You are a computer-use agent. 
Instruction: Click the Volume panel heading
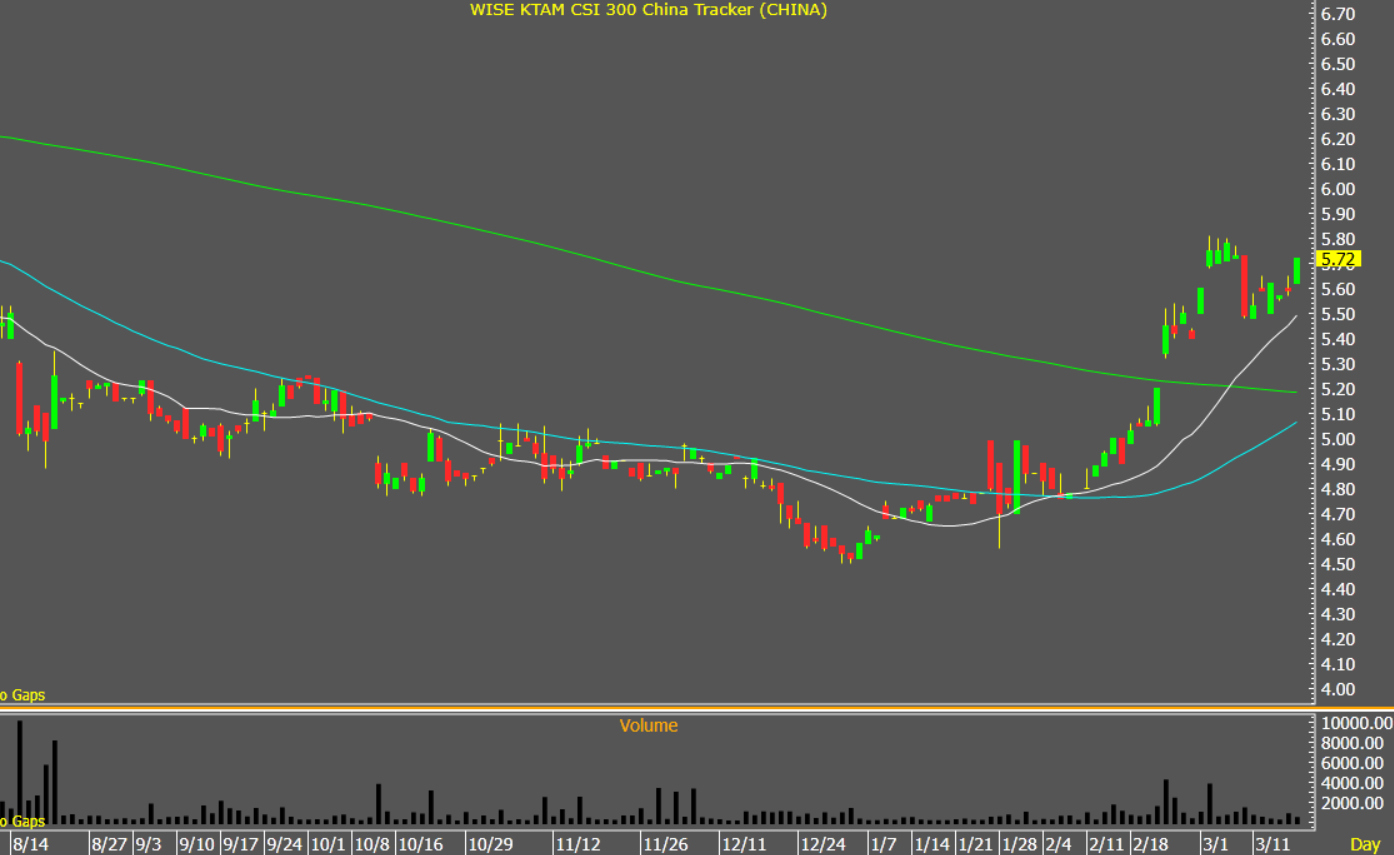coord(648,726)
